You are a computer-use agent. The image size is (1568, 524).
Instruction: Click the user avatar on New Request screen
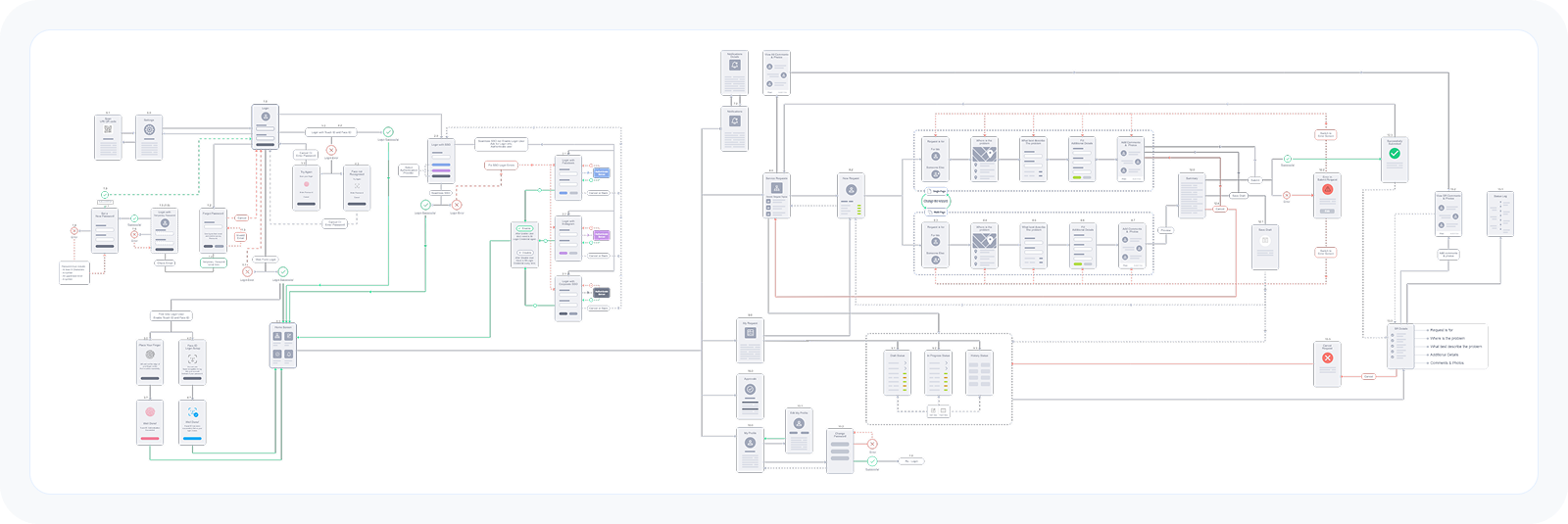pyautogui.click(x=852, y=190)
